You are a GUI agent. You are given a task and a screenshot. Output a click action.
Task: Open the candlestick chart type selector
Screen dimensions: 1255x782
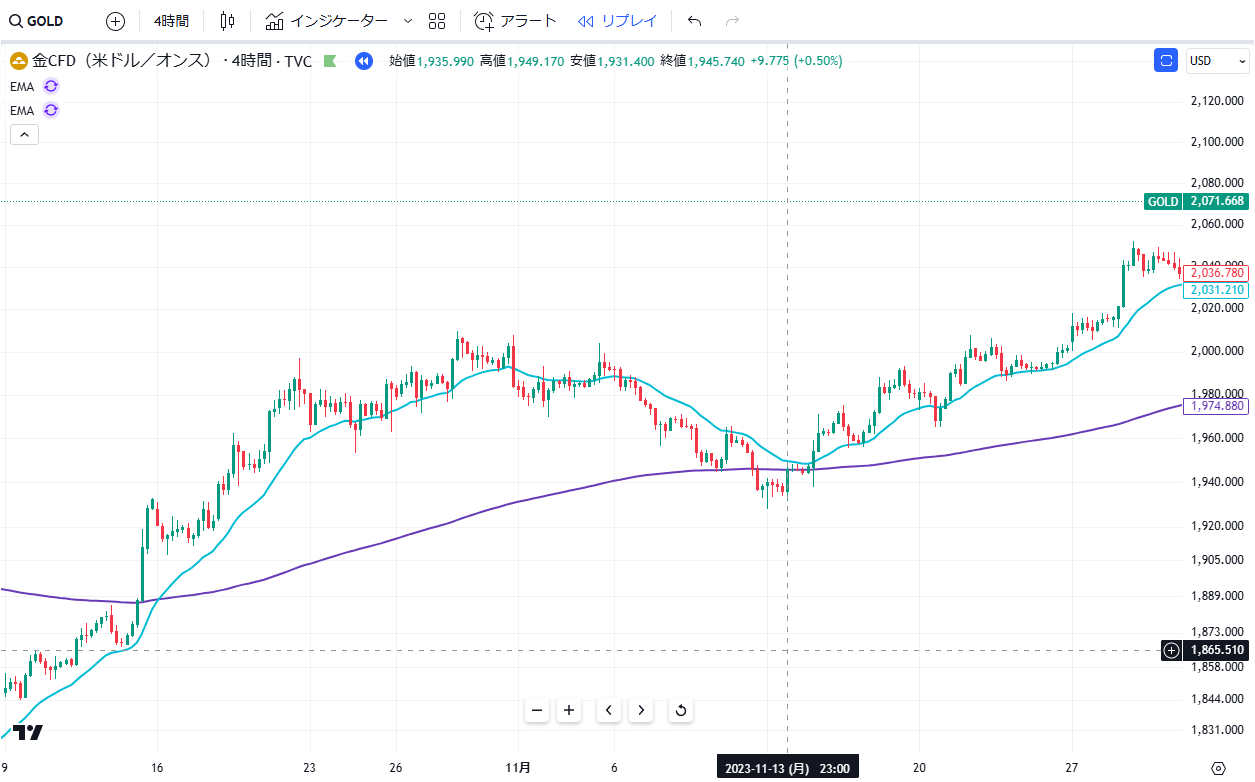click(227, 21)
